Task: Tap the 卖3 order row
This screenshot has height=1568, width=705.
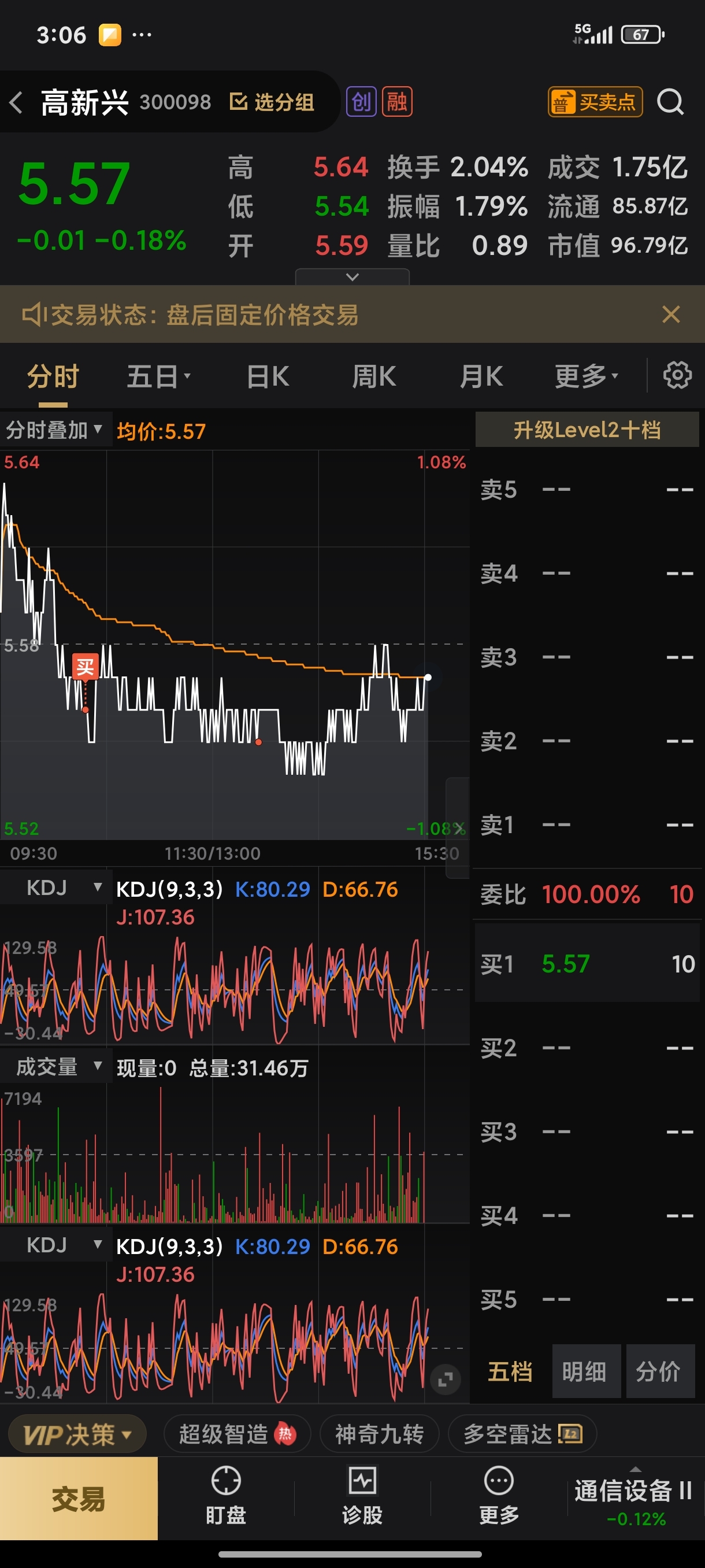Action: click(x=587, y=657)
